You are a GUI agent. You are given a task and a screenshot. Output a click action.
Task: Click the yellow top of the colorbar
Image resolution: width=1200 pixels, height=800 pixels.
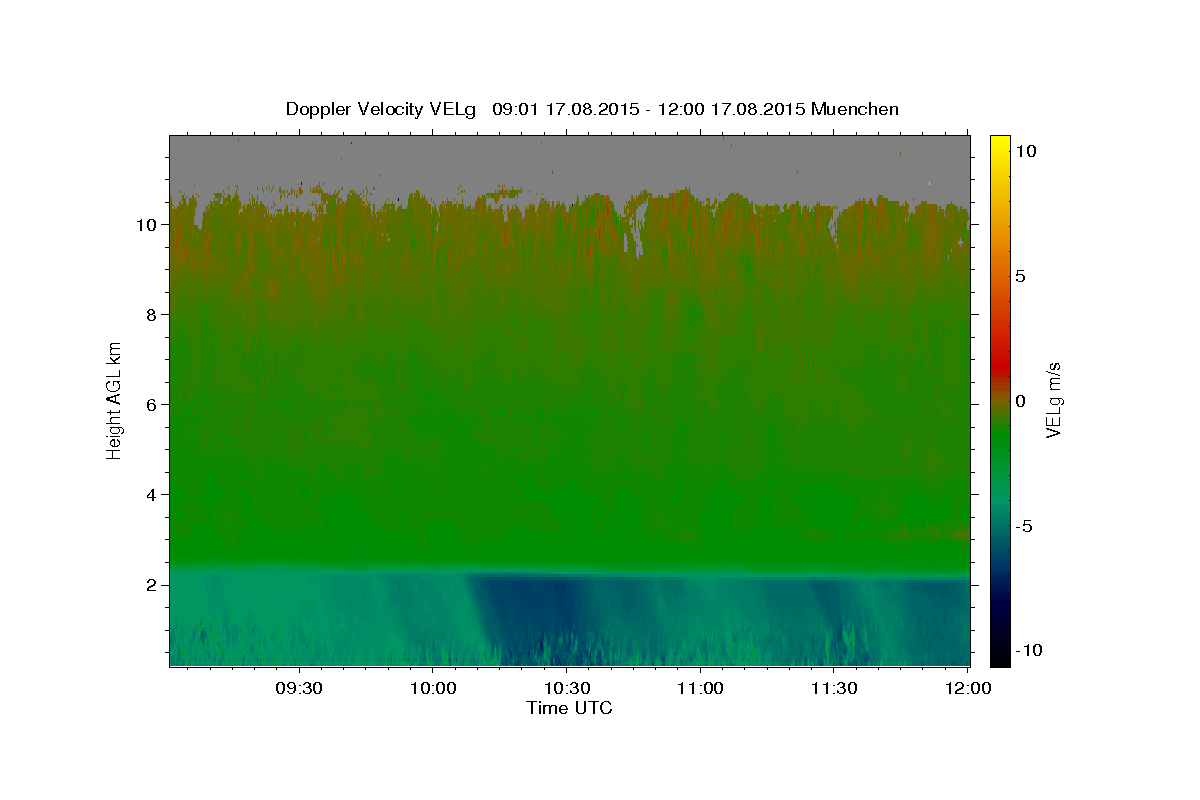[x=1000, y=146]
